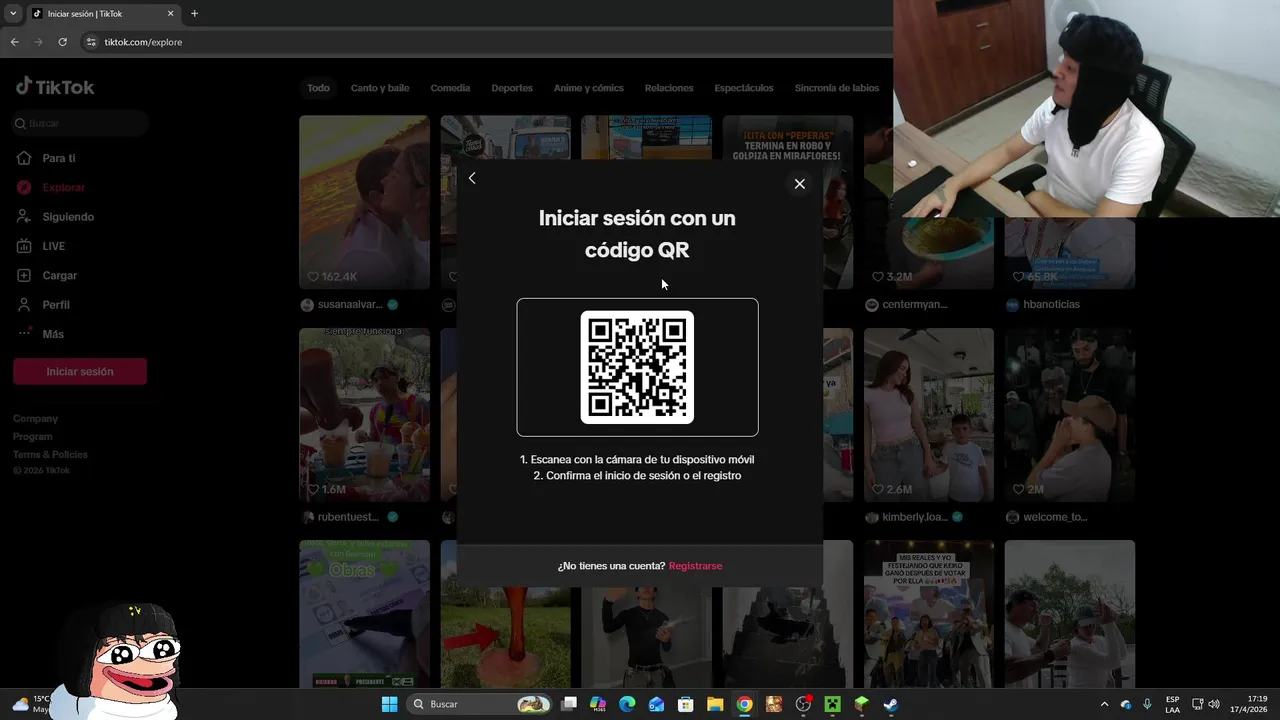This screenshot has width=1280, height=720.
Task: Close the QR login dialog
Action: point(799,184)
